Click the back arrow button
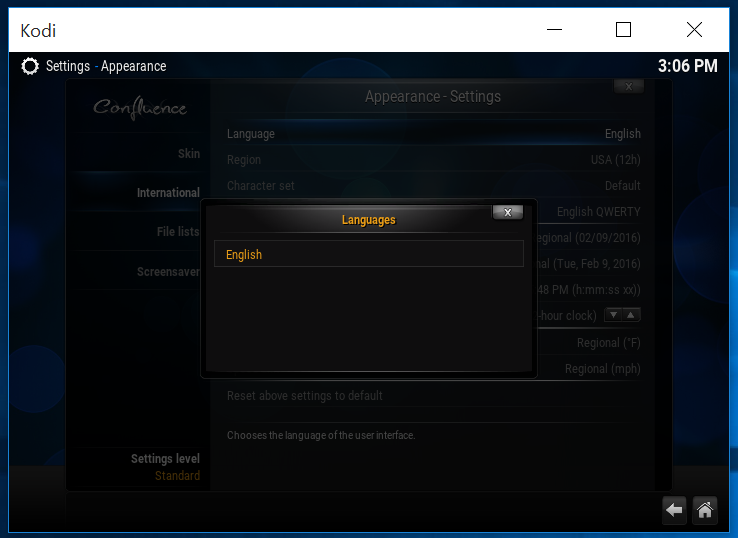 pyautogui.click(x=674, y=510)
